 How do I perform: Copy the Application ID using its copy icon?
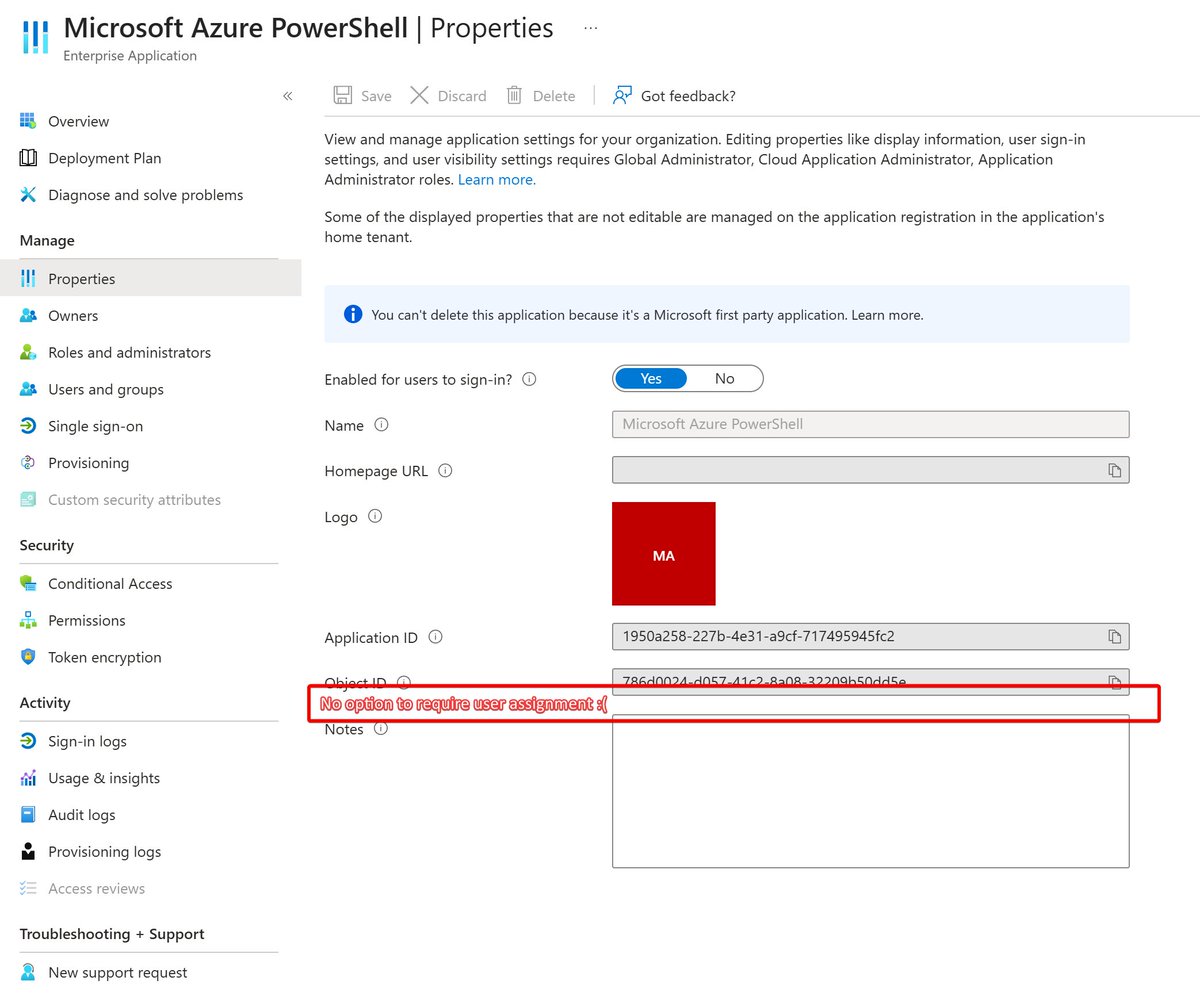click(1115, 637)
